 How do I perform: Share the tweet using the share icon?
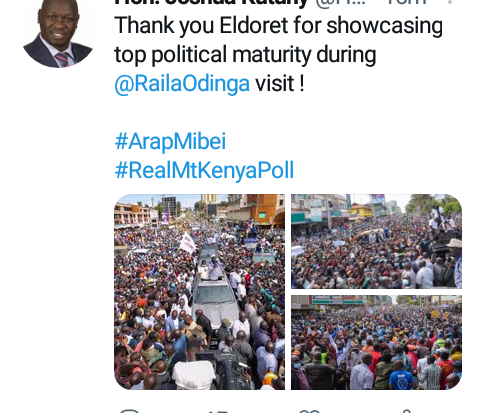pos(406,411)
